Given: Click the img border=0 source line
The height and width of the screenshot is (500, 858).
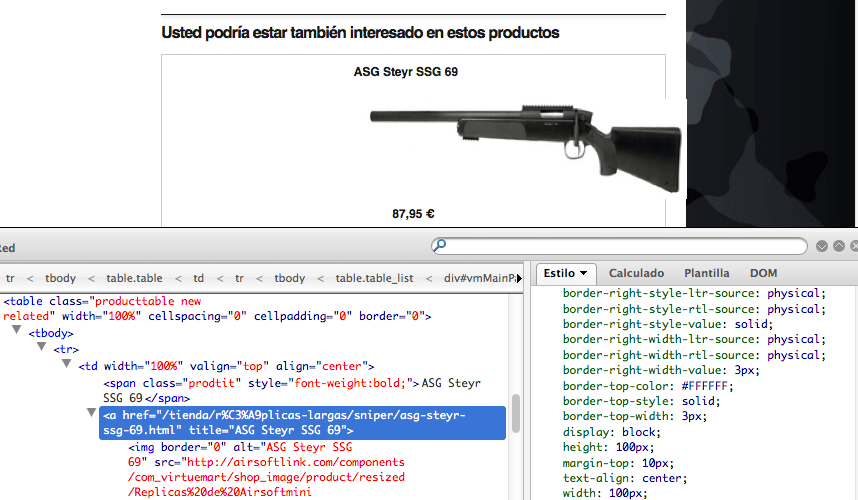Looking at the screenshot, I should (x=266, y=469).
